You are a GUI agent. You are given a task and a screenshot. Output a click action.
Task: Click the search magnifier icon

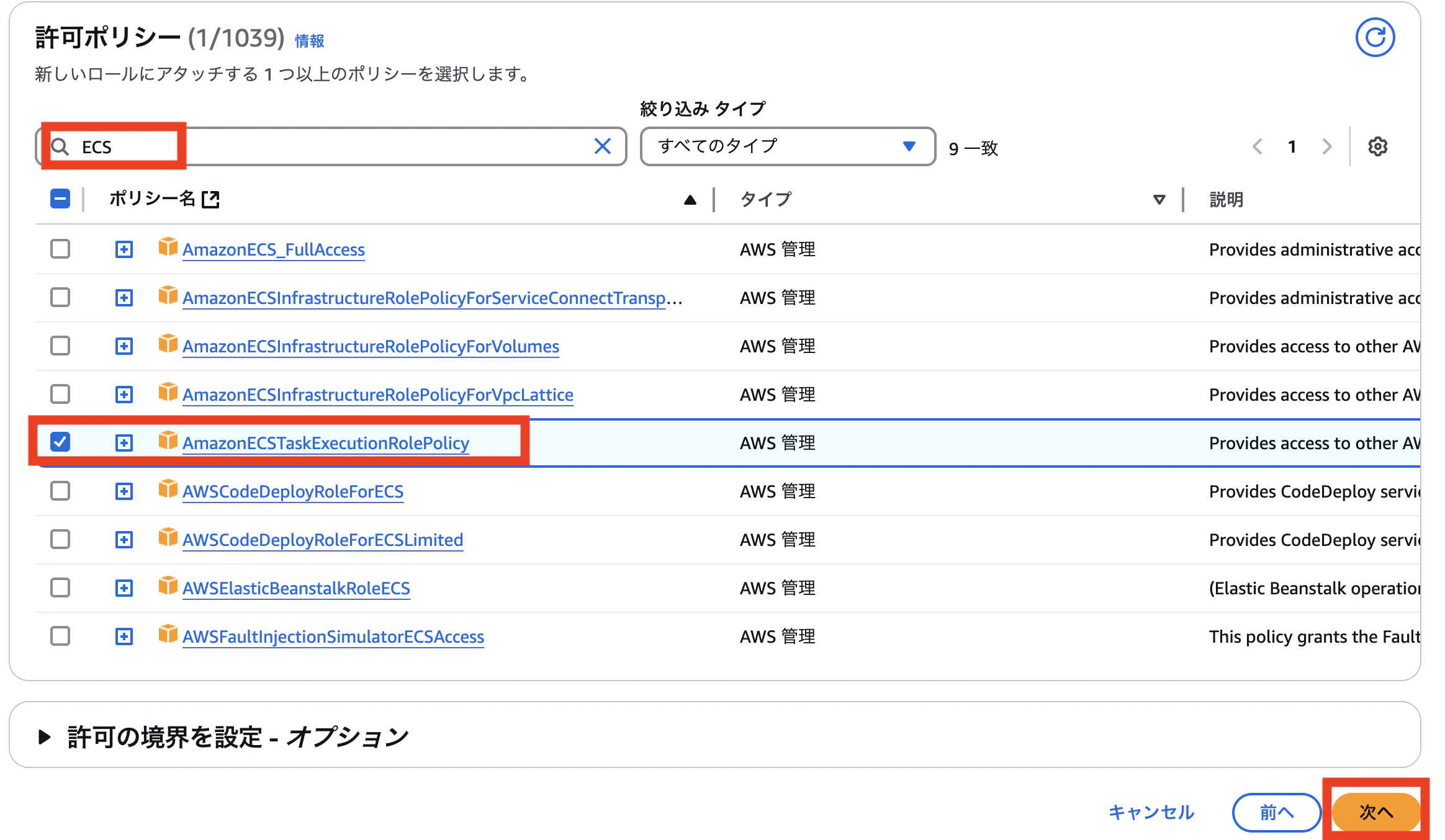(x=60, y=147)
